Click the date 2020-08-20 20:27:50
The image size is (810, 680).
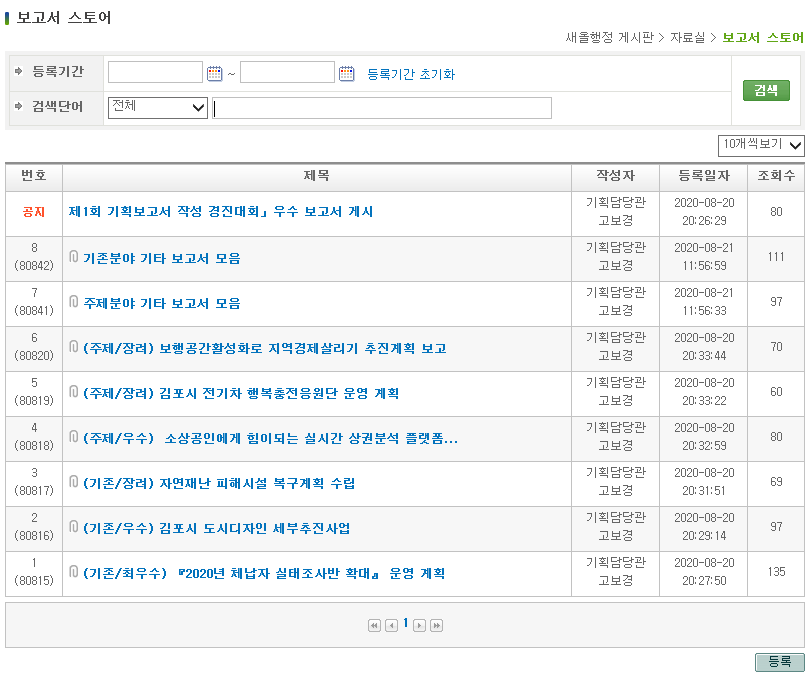(x=704, y=571)
